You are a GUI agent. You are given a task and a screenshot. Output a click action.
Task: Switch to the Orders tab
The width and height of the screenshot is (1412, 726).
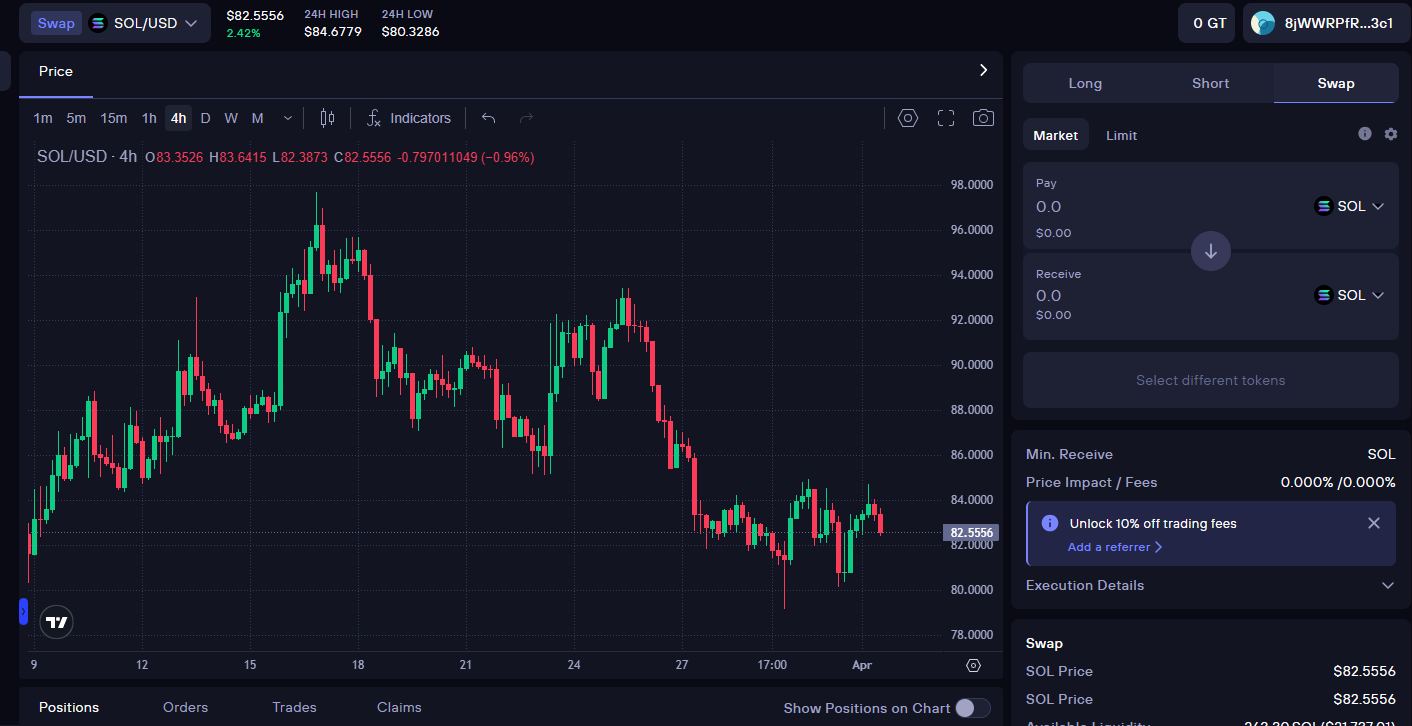(185, 707)
